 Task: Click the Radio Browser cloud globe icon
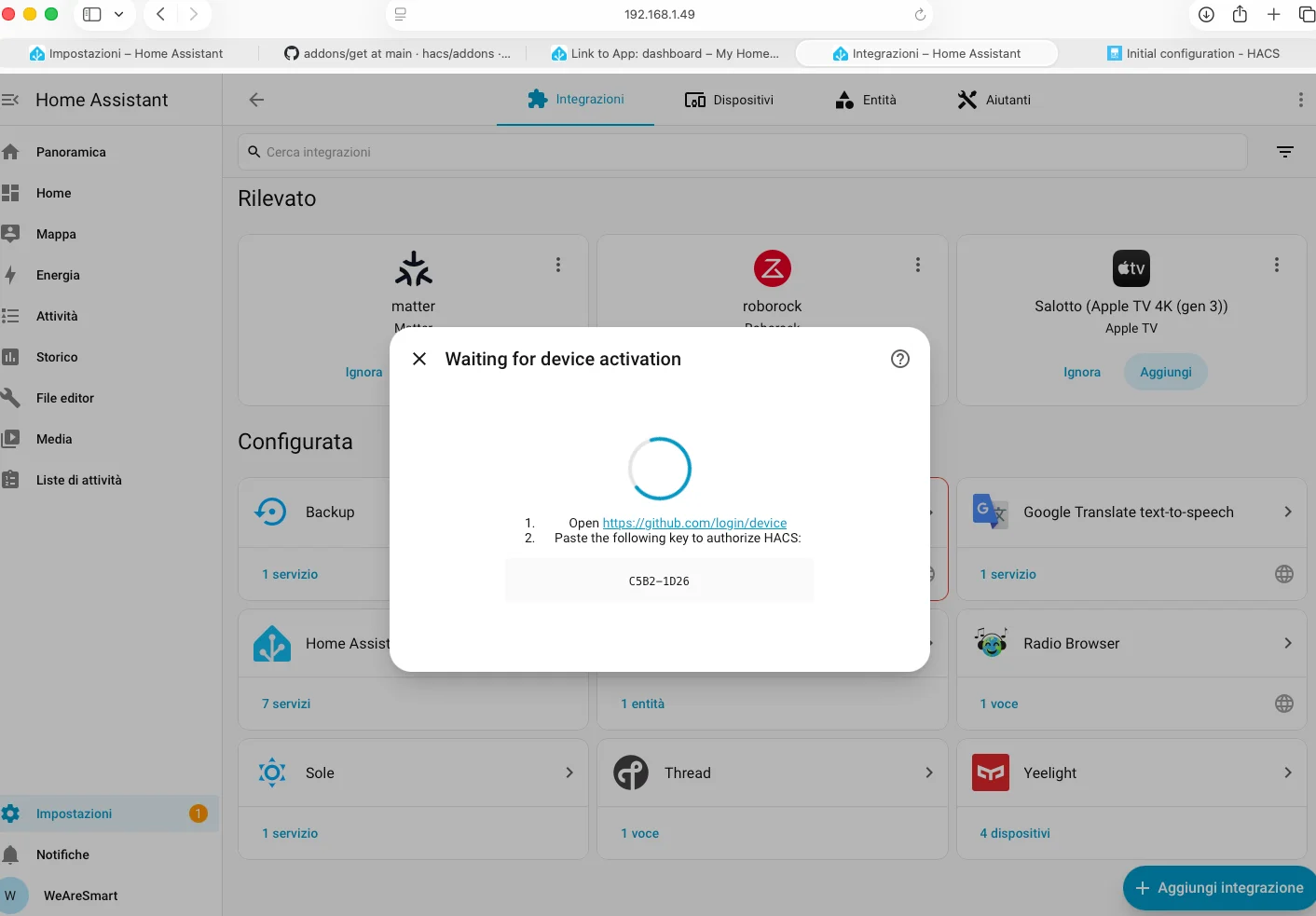[x=1284, y=704]
